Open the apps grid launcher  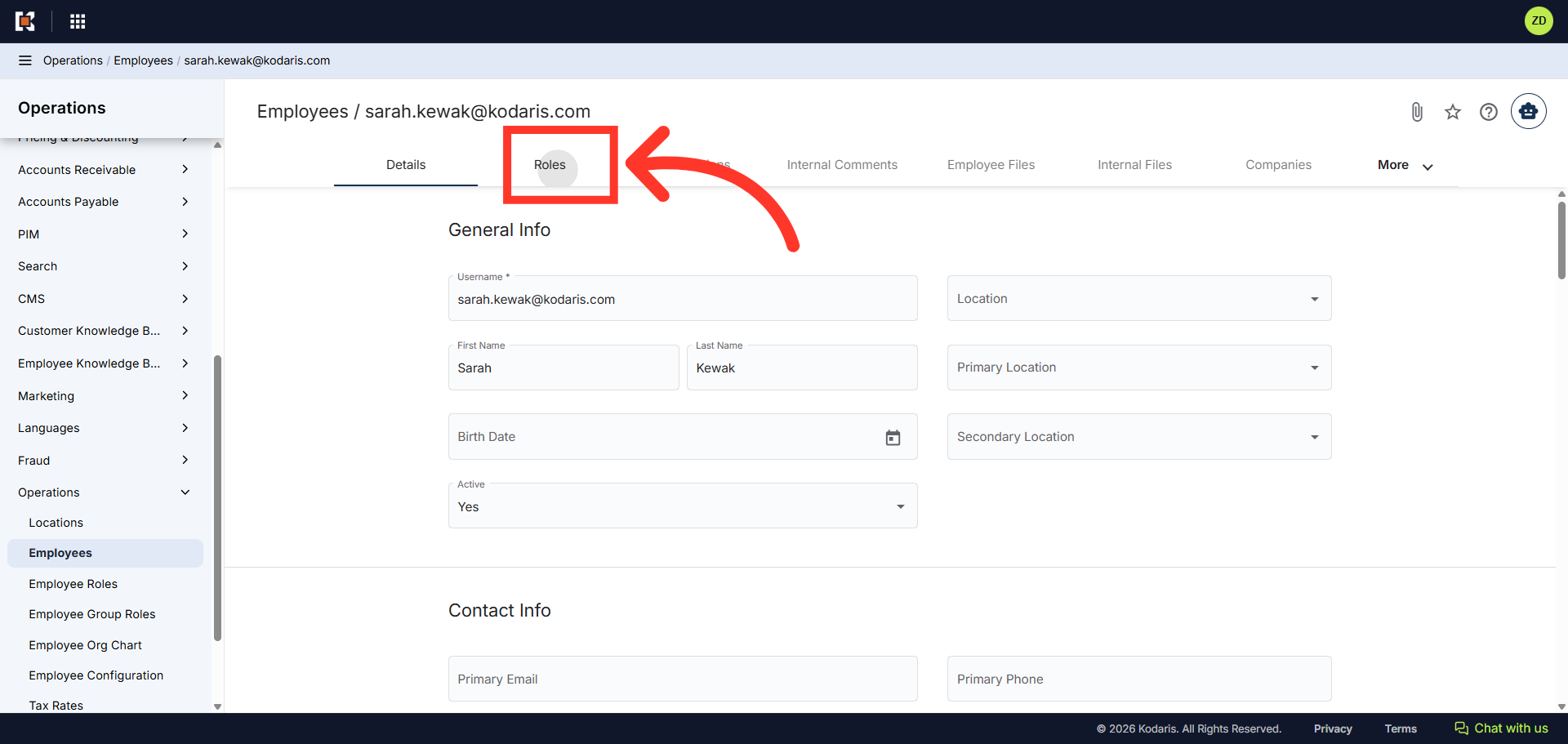tap(78, 21)
